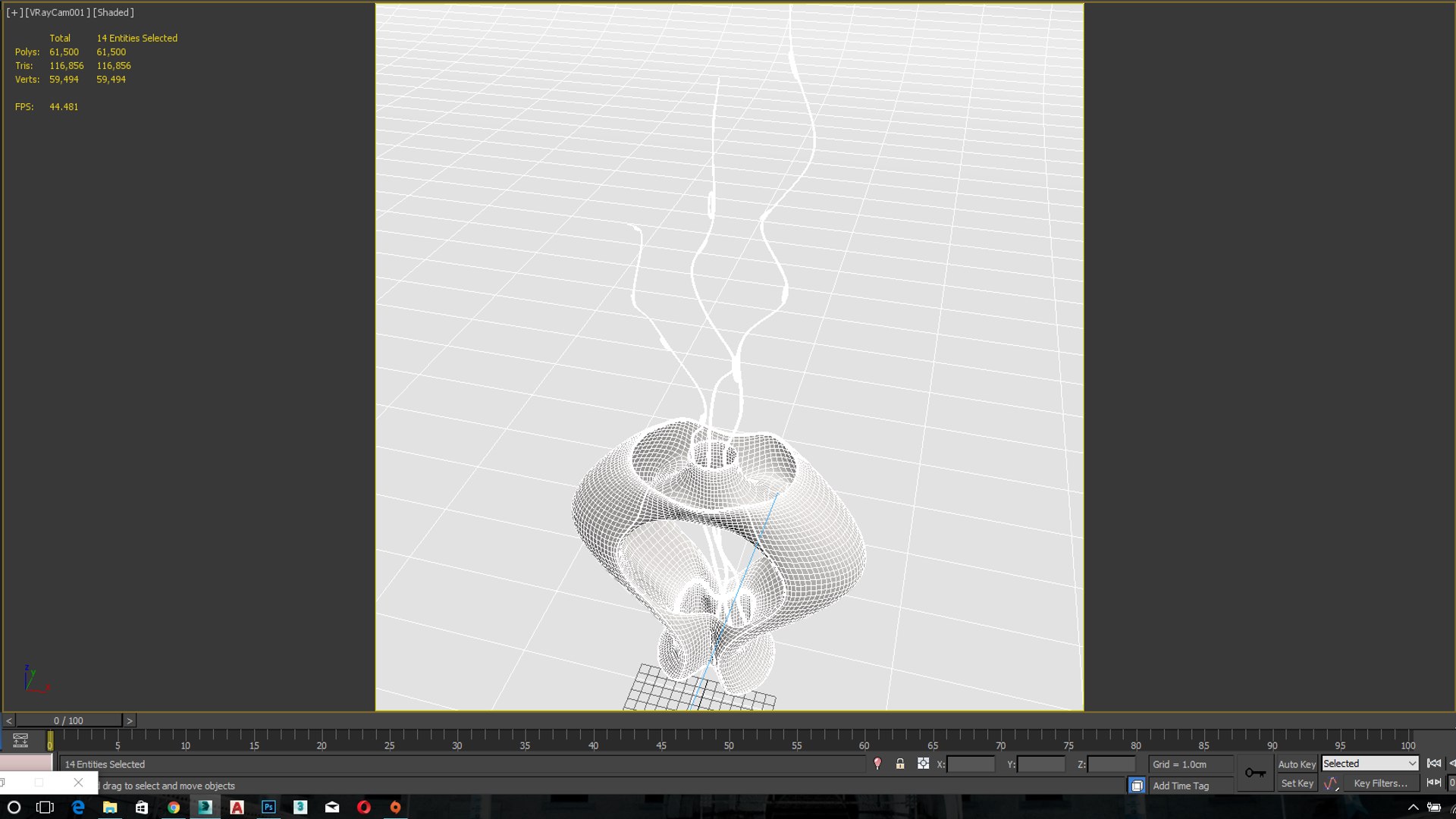Toggle the Selection Lock padlock
The height and width of the screenshot is (819, 1456).
(900, 764)
